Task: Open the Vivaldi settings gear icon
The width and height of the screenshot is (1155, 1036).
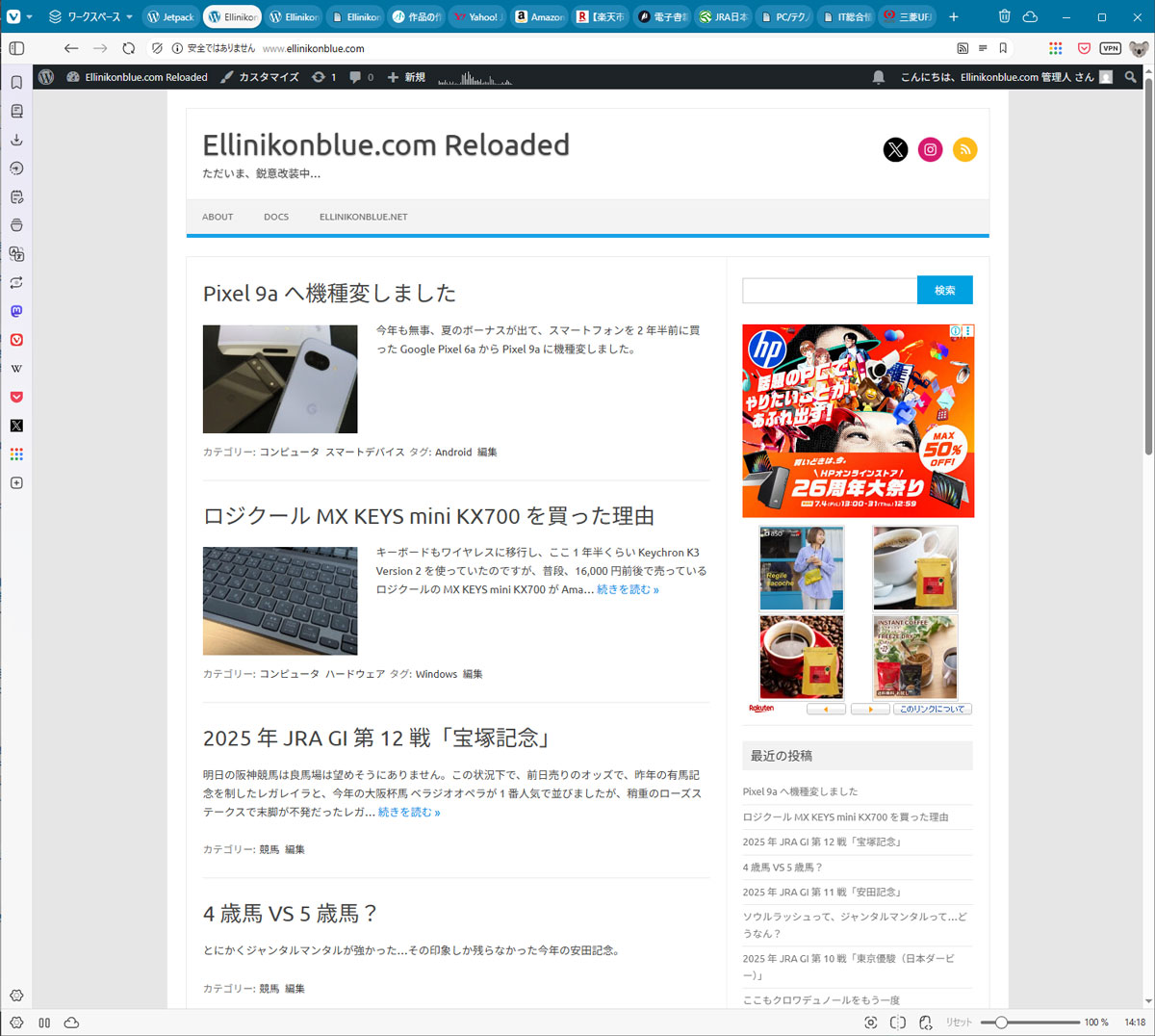Action: coord(16,996)
